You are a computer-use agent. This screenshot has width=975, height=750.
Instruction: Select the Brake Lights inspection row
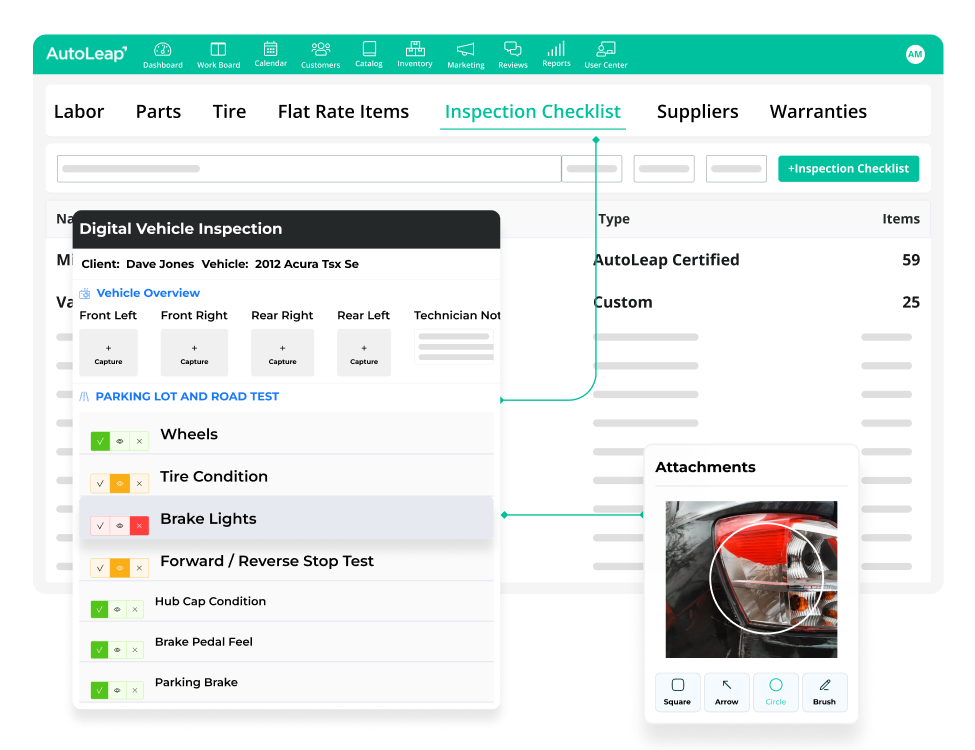pyautogui.click(x=287, y=518)
